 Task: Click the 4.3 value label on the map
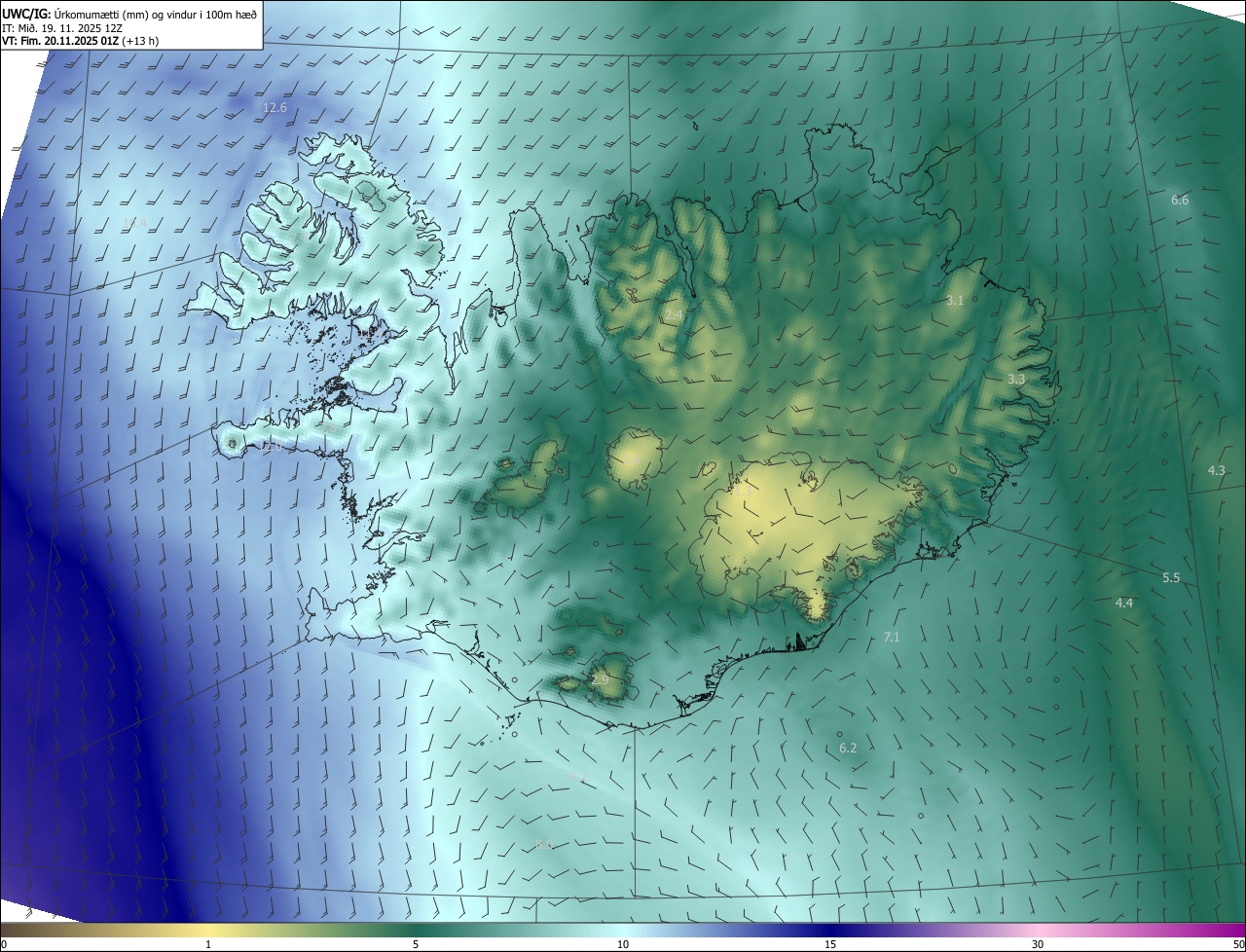[x=1217, y=470]
